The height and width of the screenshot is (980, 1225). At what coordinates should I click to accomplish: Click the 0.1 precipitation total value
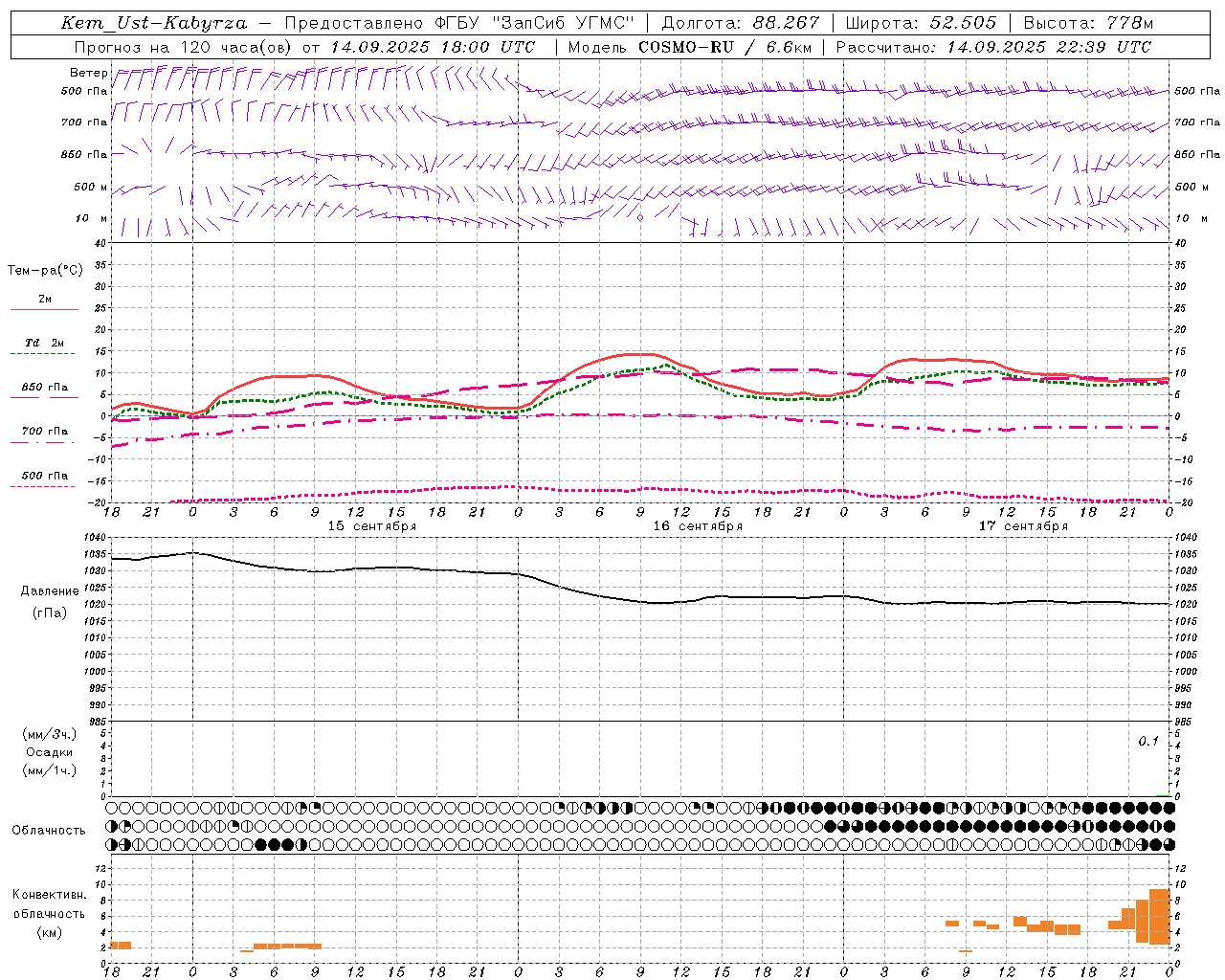1148,742
